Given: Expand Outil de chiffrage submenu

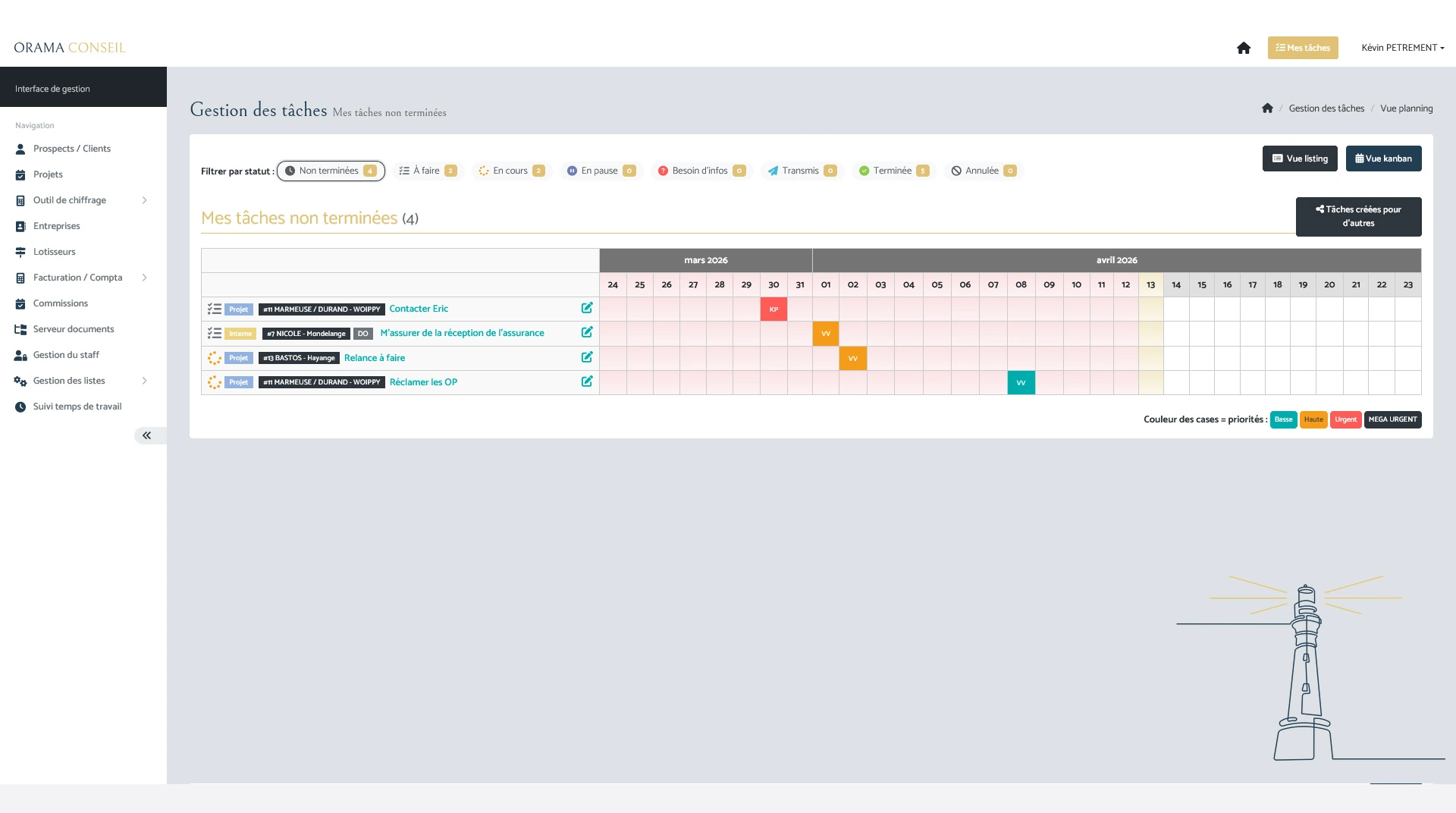Looking at the screenshot, I should point(144,200).
